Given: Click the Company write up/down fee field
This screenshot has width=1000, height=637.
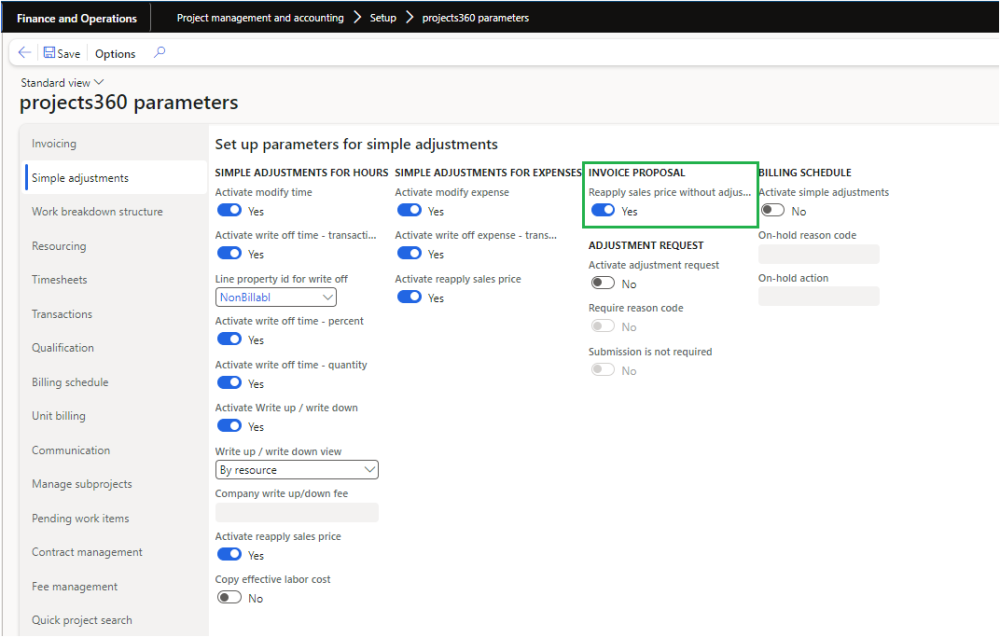Looking at the screenshot, I should [x=297, y=512].
